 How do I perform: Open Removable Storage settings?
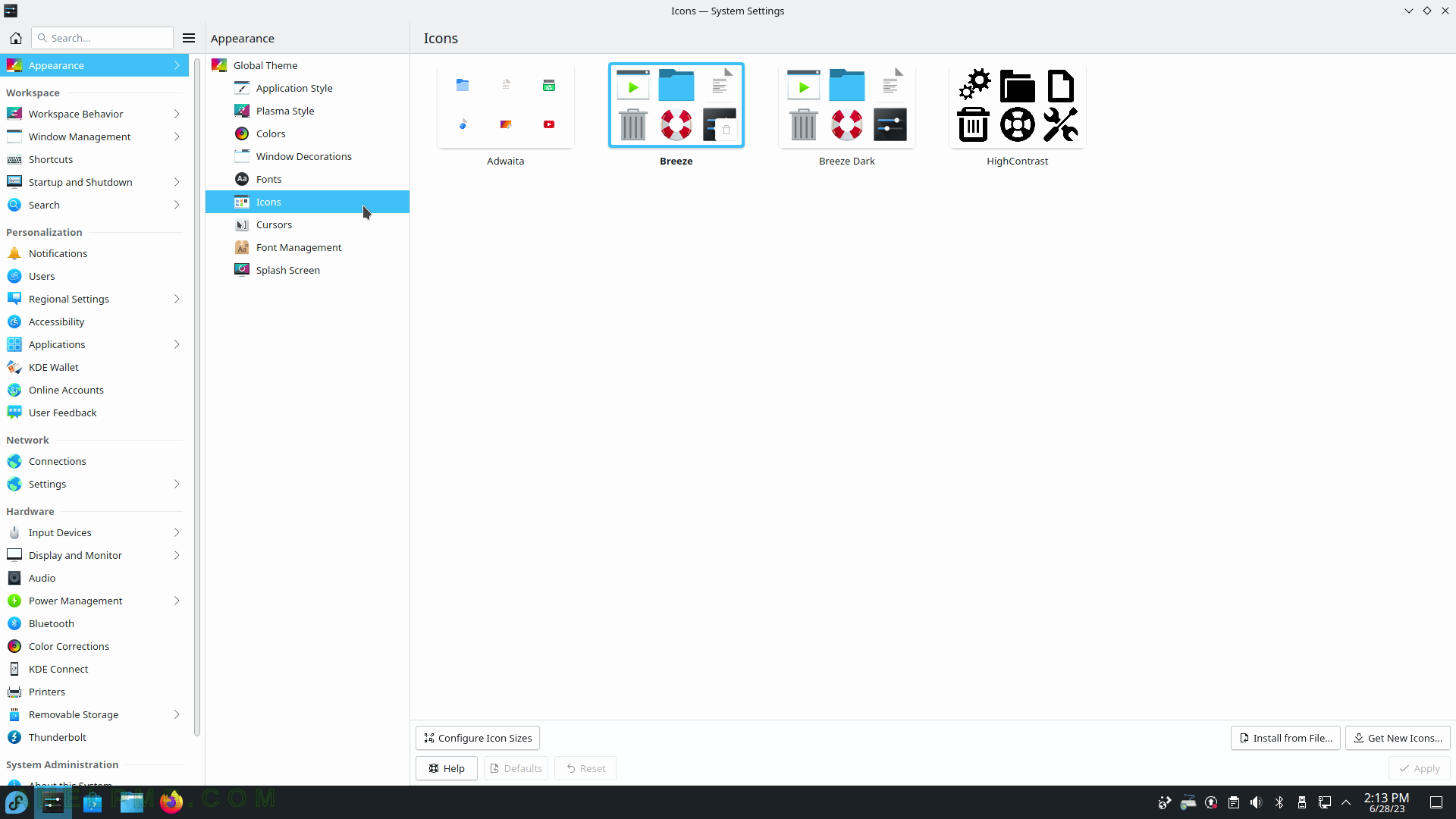point(94,714)
